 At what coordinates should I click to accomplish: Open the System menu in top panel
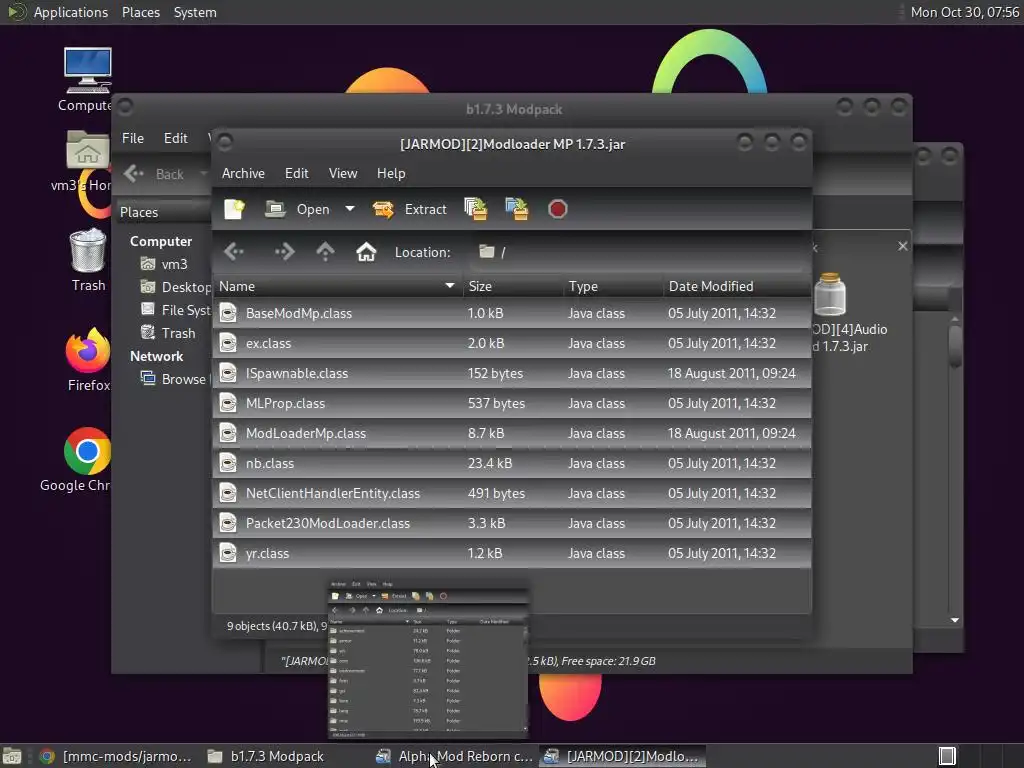[x=195, y=12]
